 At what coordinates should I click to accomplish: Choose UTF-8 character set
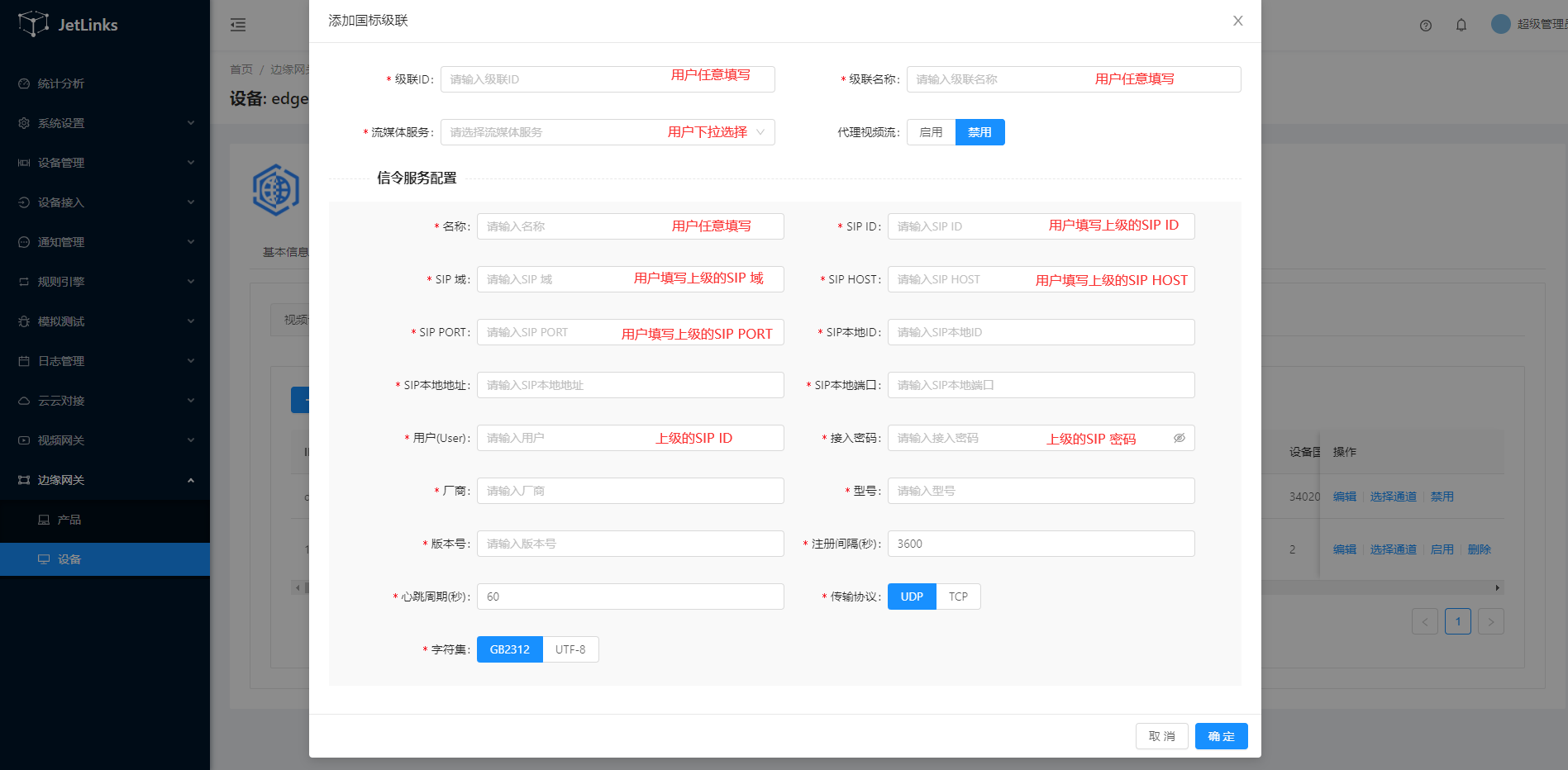pos(570,649)
